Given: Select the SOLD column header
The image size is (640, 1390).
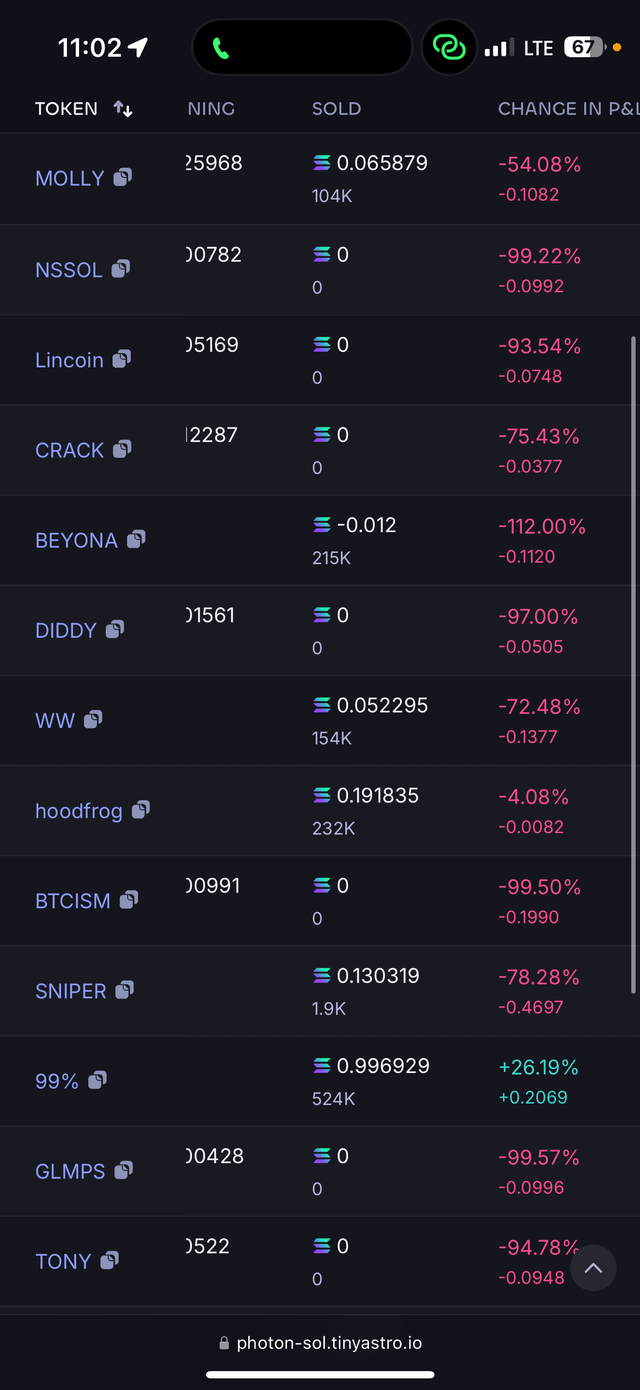Looking at the screenshot, I should coord(336,109).
